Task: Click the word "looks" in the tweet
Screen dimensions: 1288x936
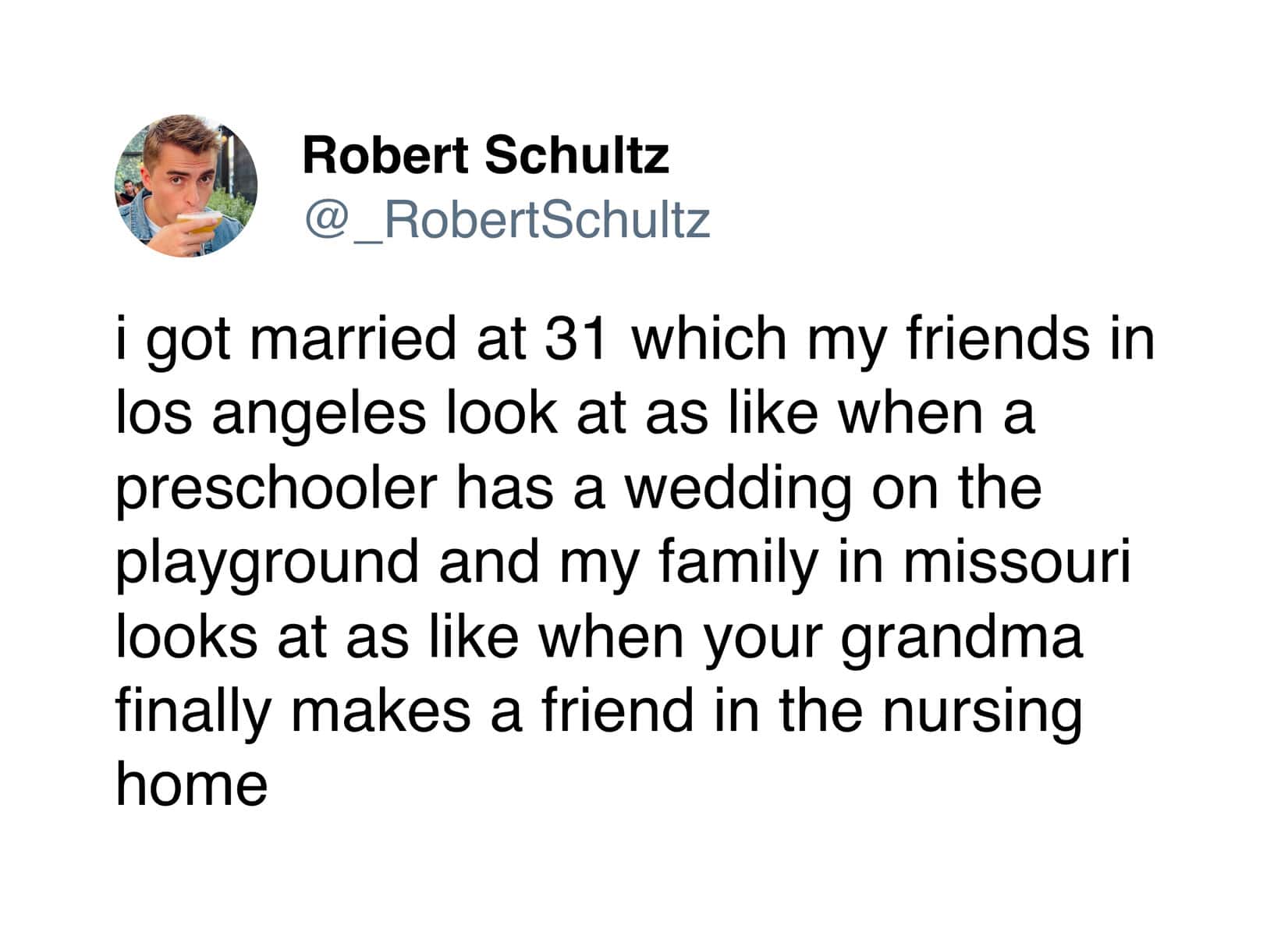Action: [186, 636]
